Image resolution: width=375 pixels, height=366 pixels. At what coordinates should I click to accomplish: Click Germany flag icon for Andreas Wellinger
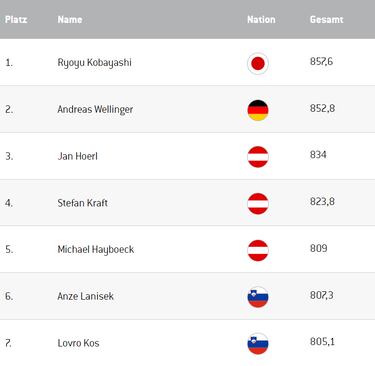coord(258,110)
